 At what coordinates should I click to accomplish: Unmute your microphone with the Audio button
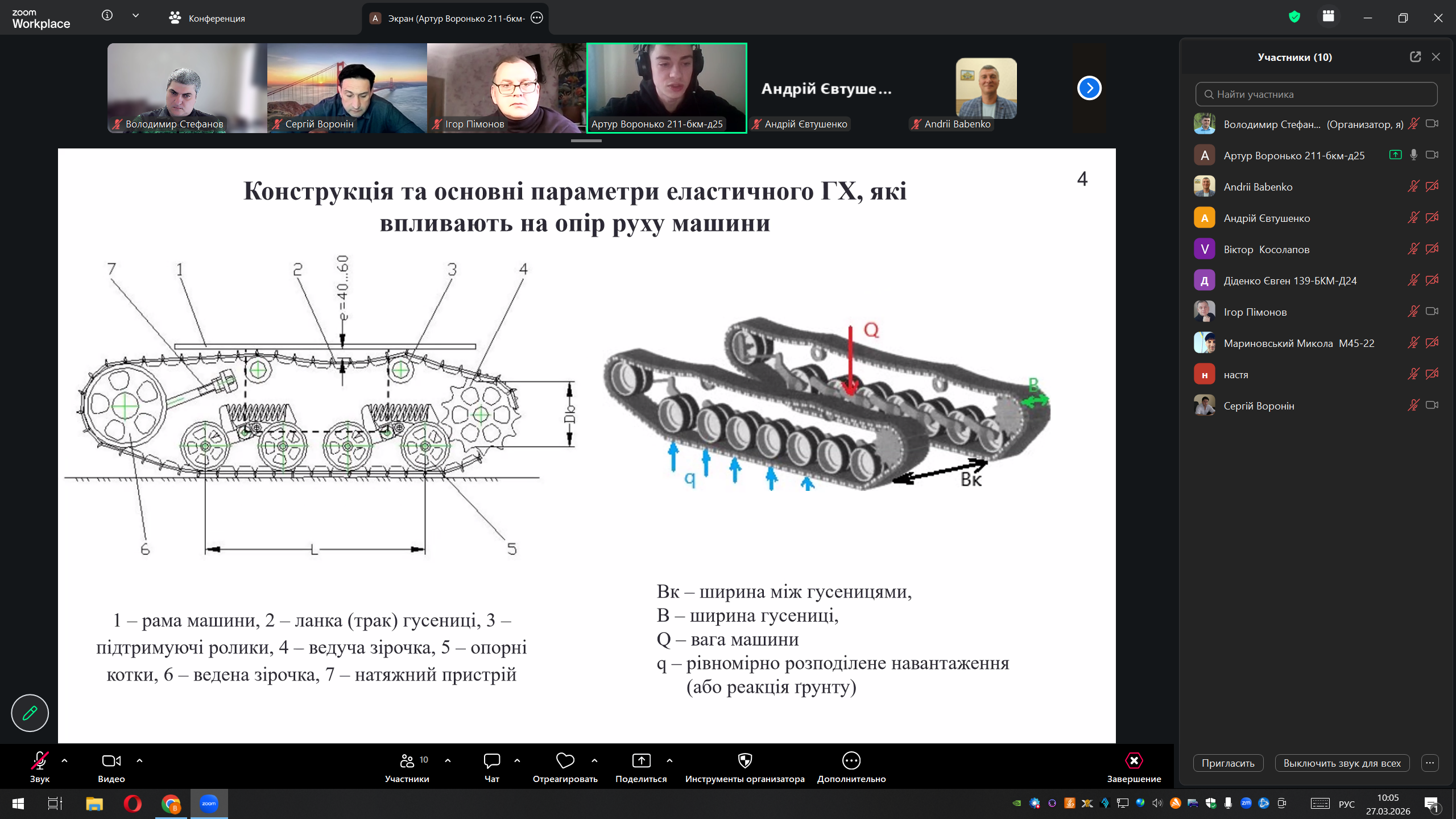[x=39, y=767]
